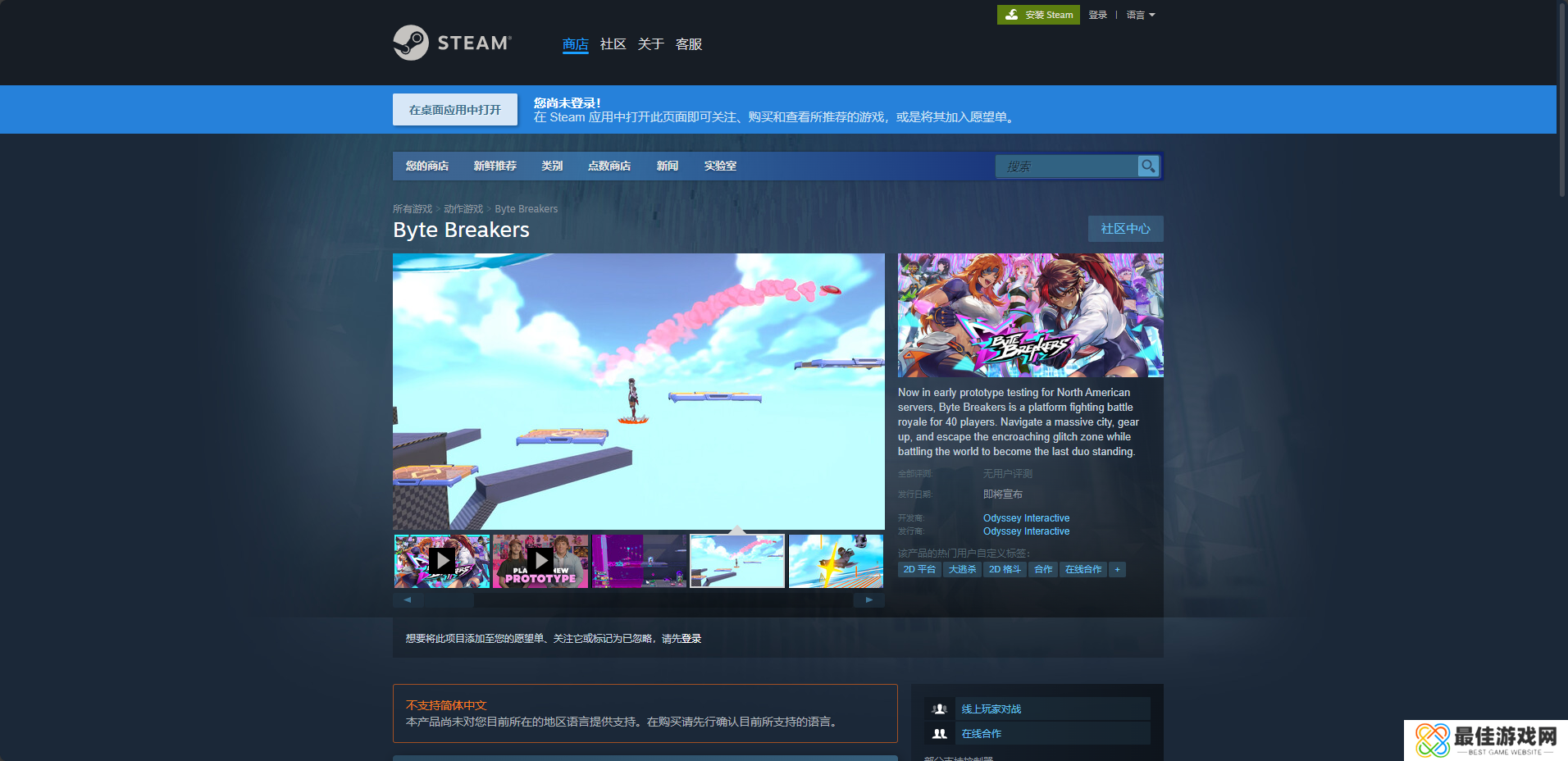Open the Odyssey Interactive developer link

coord(1026,518)
